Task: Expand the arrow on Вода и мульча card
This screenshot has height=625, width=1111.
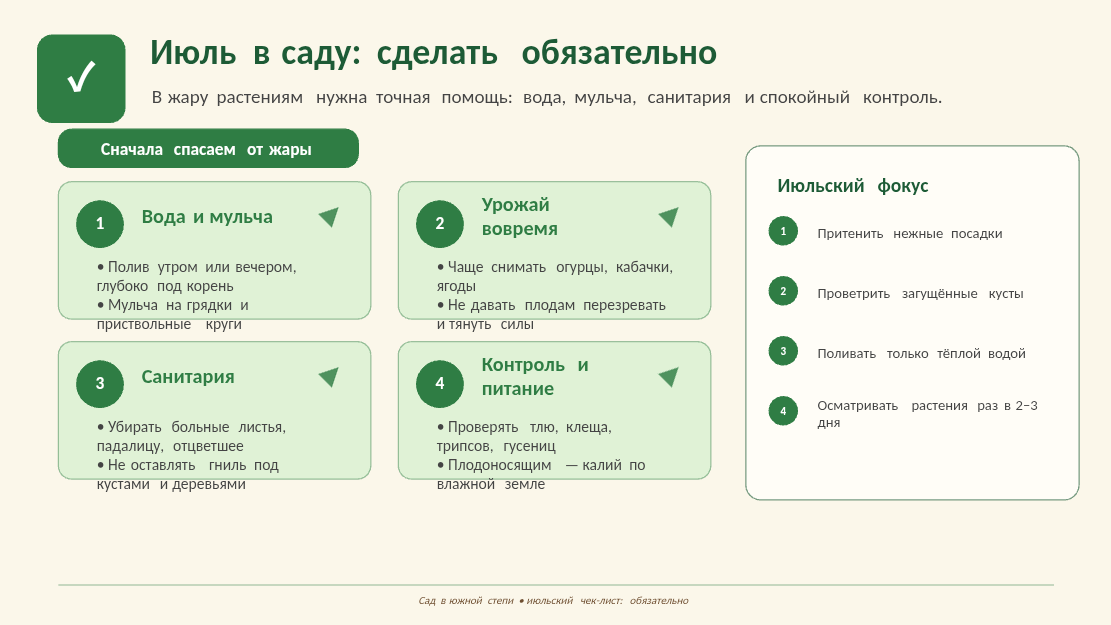Action: [329, 216]
